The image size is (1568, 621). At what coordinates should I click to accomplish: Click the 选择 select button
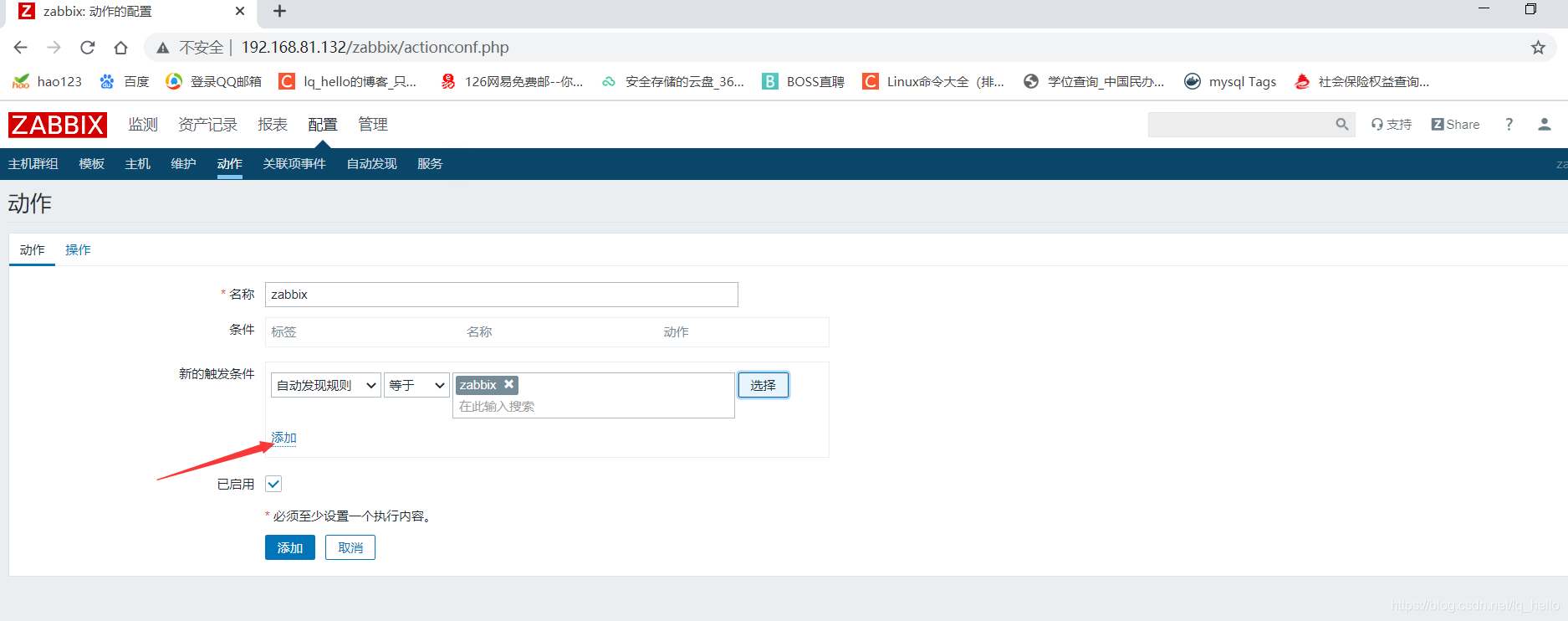coord(763,385)
